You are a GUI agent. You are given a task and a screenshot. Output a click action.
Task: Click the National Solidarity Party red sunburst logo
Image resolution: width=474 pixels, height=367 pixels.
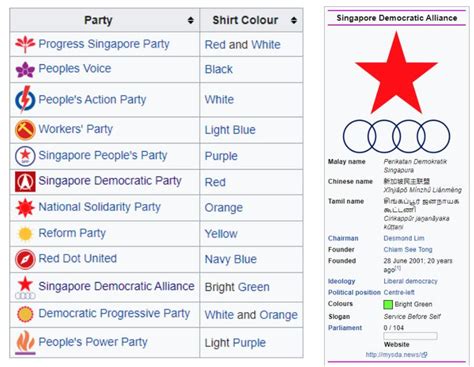[x=25, y=207]
